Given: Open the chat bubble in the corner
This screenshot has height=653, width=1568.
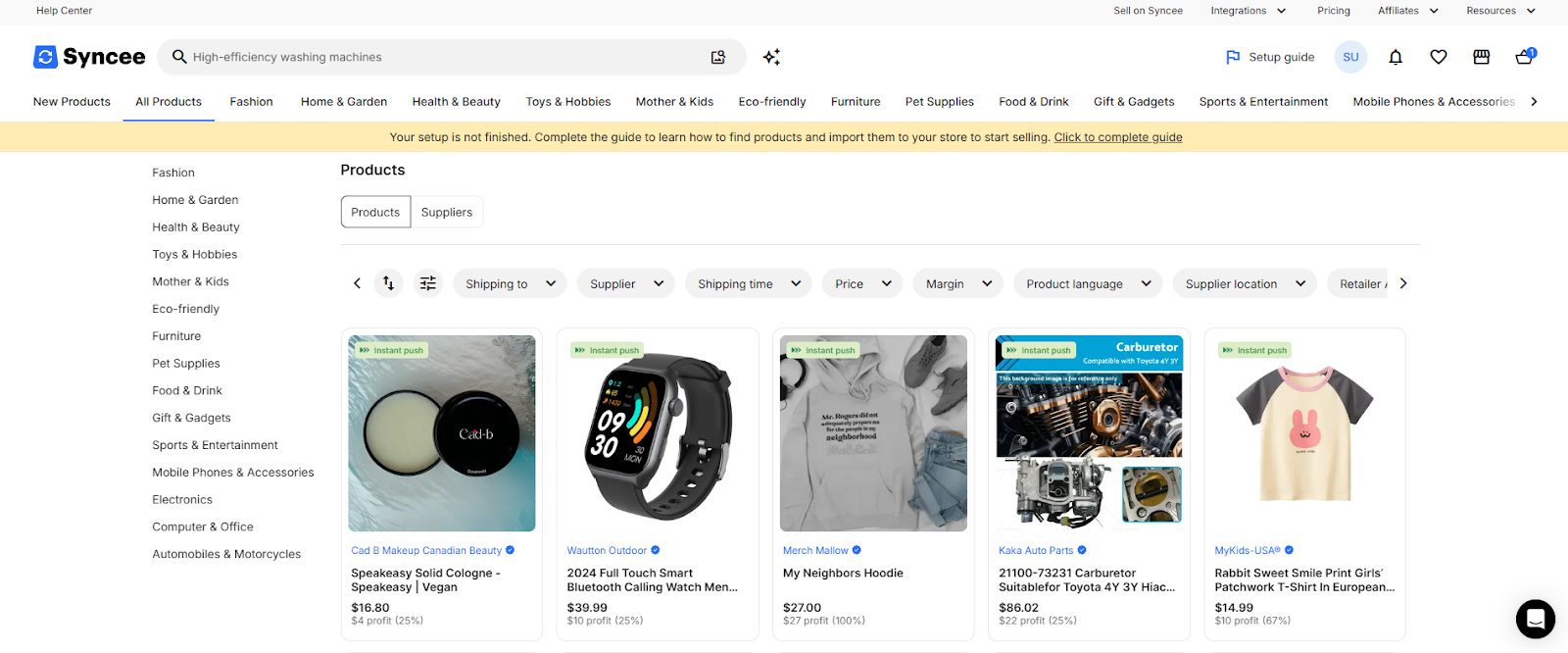Looking at the screenshot, I should point(1534,620).
